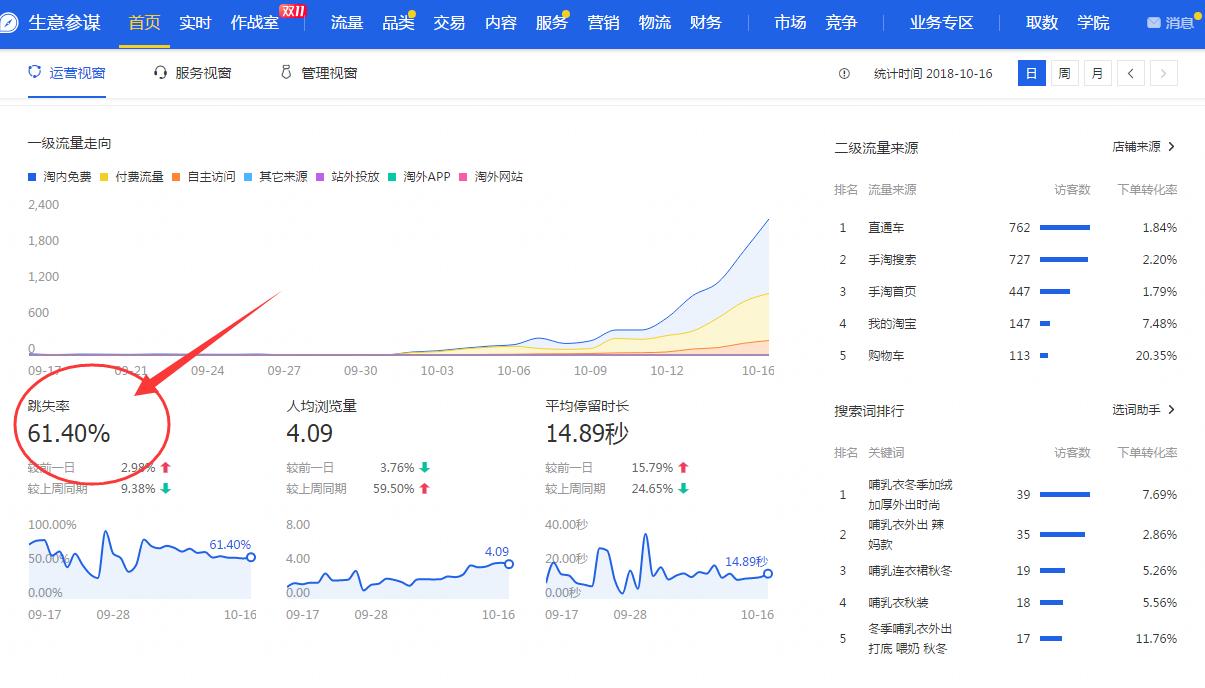
Task: Open the info tooltip icon near 统计时间
Action: pyautogui.click(x=845, y=73)
